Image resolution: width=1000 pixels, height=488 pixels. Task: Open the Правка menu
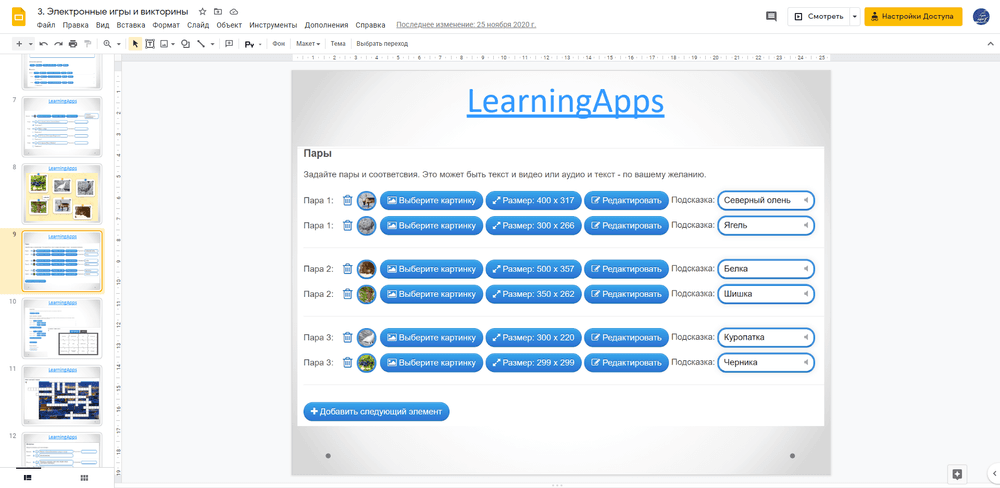tap(75, 26)
